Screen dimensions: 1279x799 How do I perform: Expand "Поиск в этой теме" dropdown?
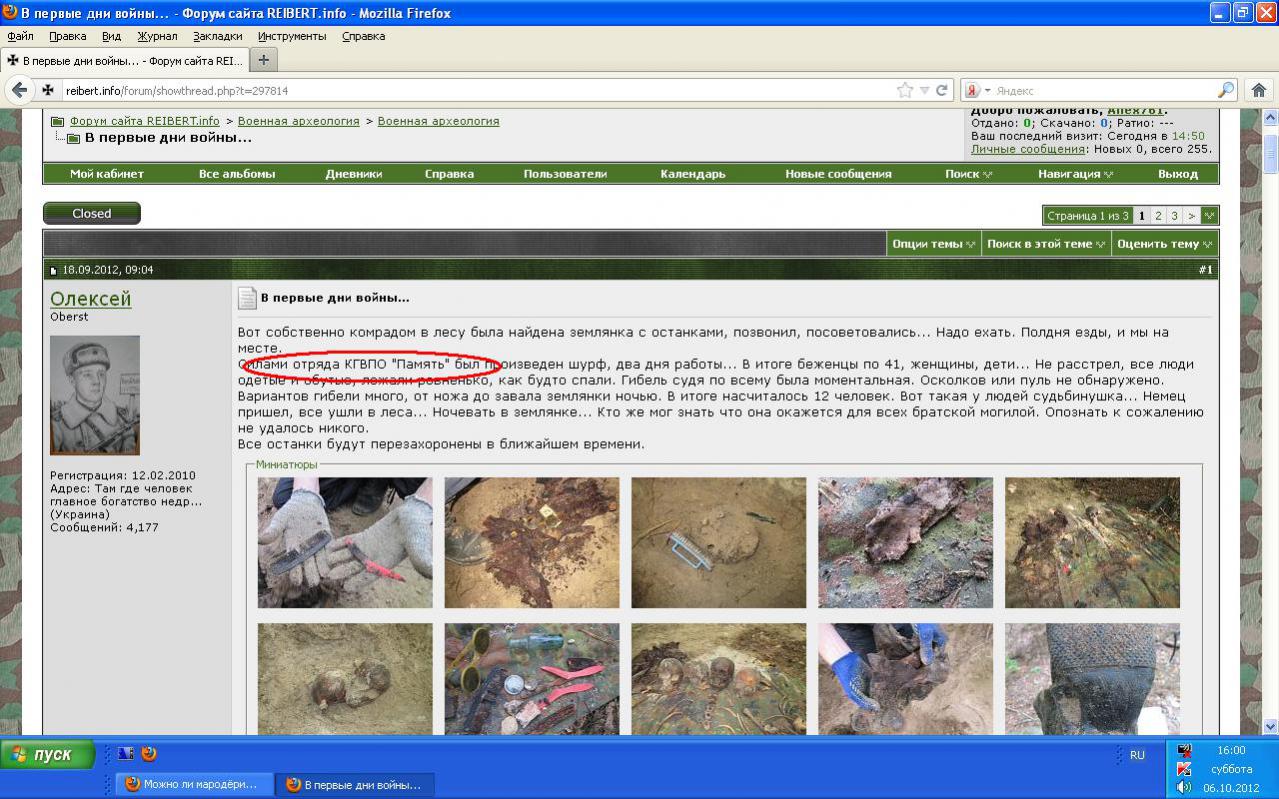point(1045,244)
